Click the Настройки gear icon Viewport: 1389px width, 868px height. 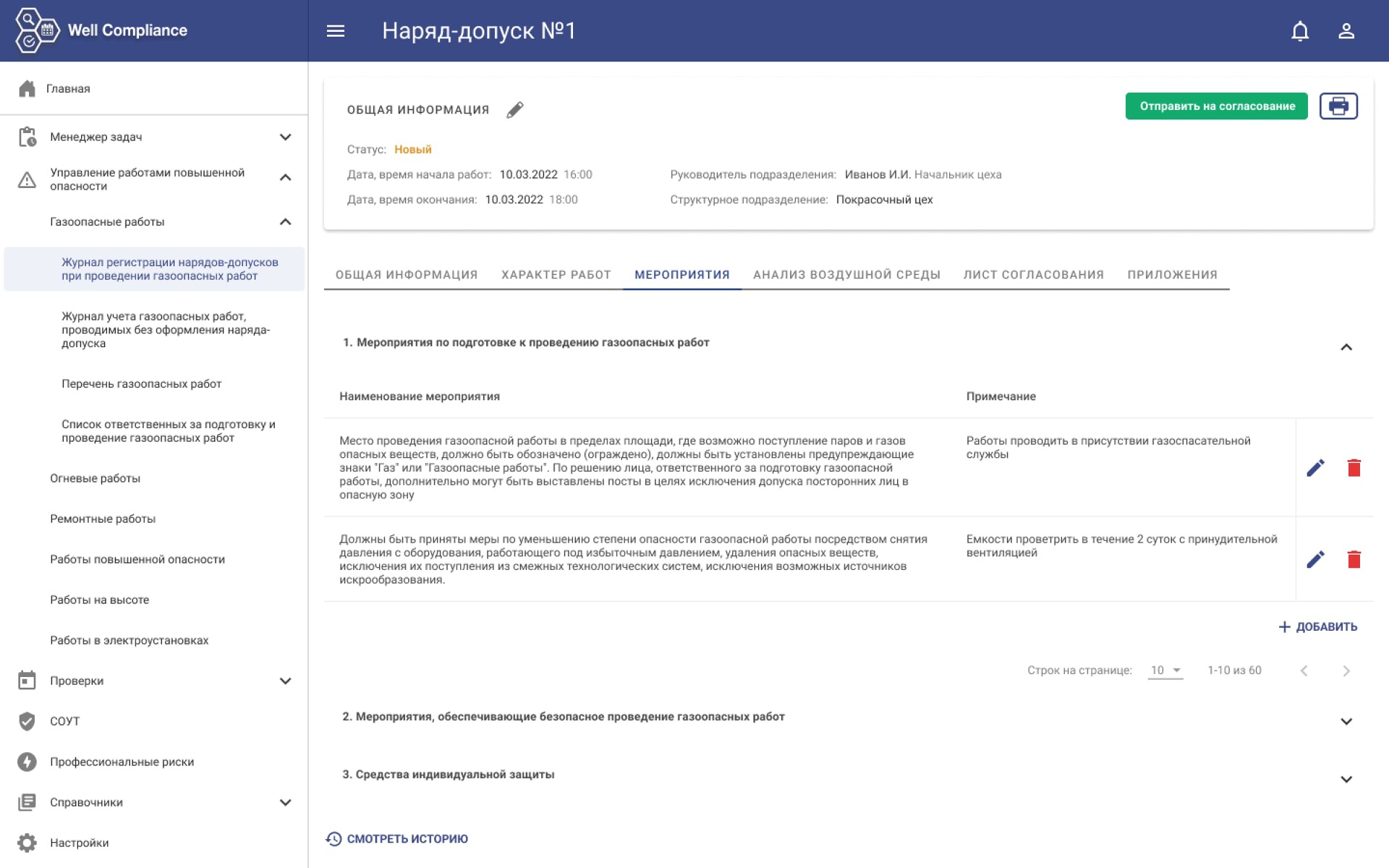[x=27, y=843]
